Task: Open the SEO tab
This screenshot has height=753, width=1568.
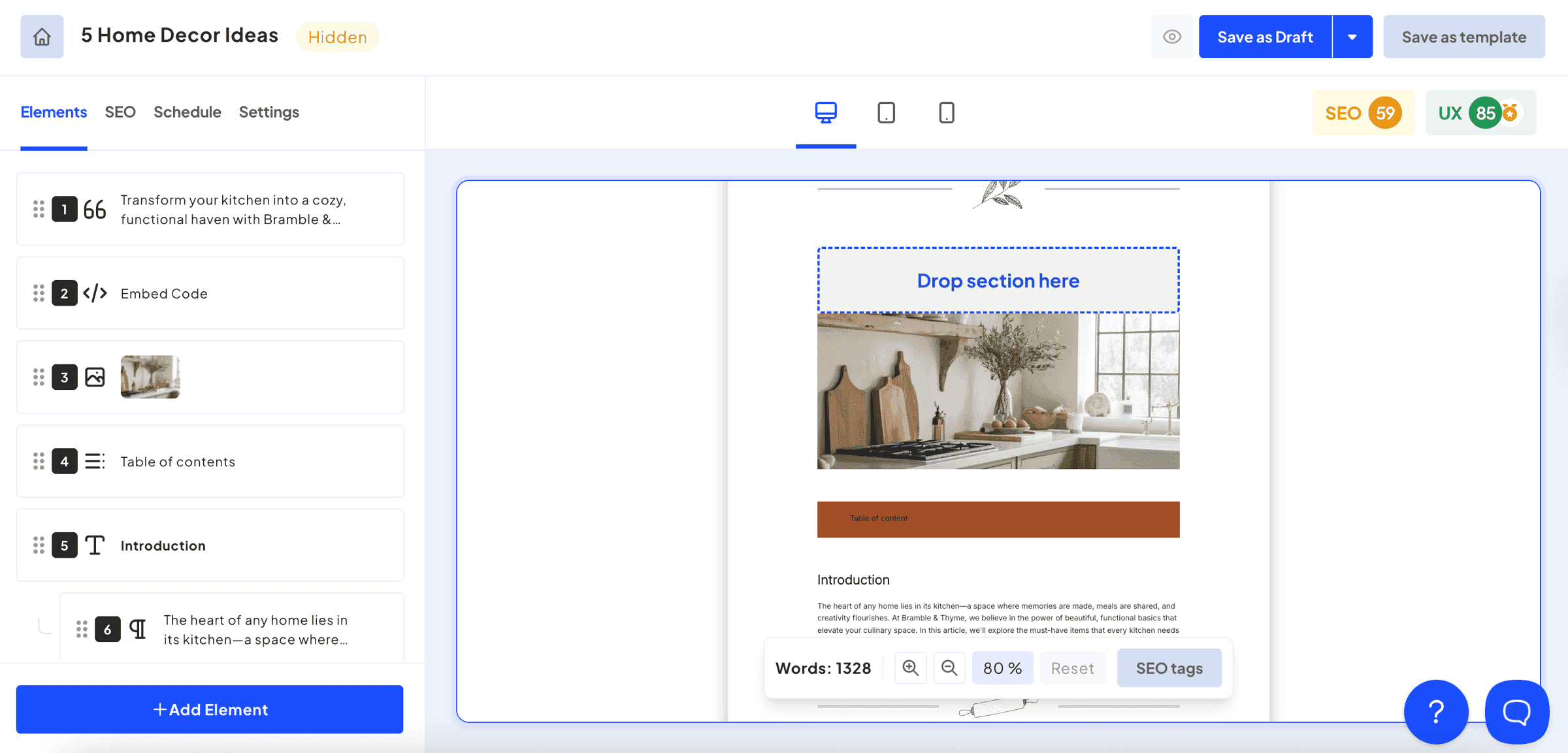Action: tap(120, 112)
